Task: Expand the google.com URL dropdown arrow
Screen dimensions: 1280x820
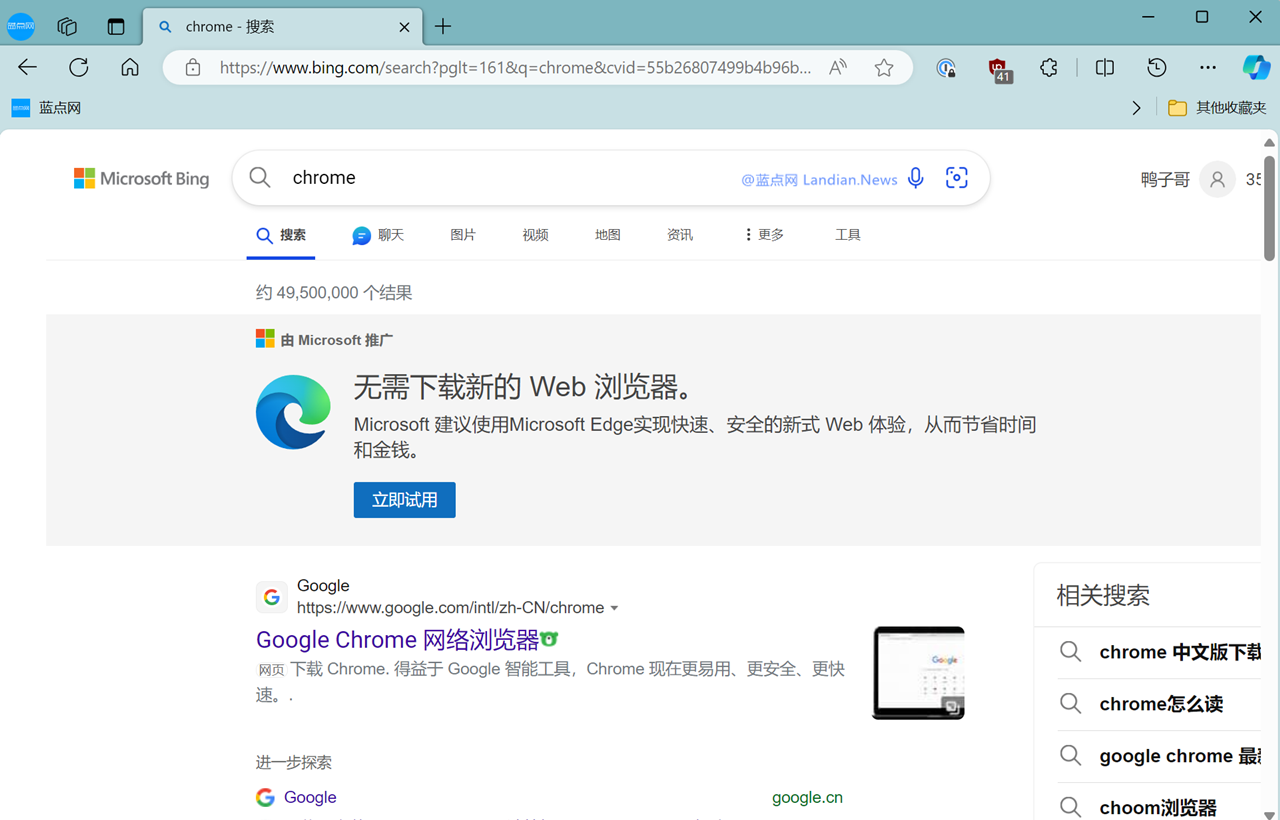Action: 614,608
